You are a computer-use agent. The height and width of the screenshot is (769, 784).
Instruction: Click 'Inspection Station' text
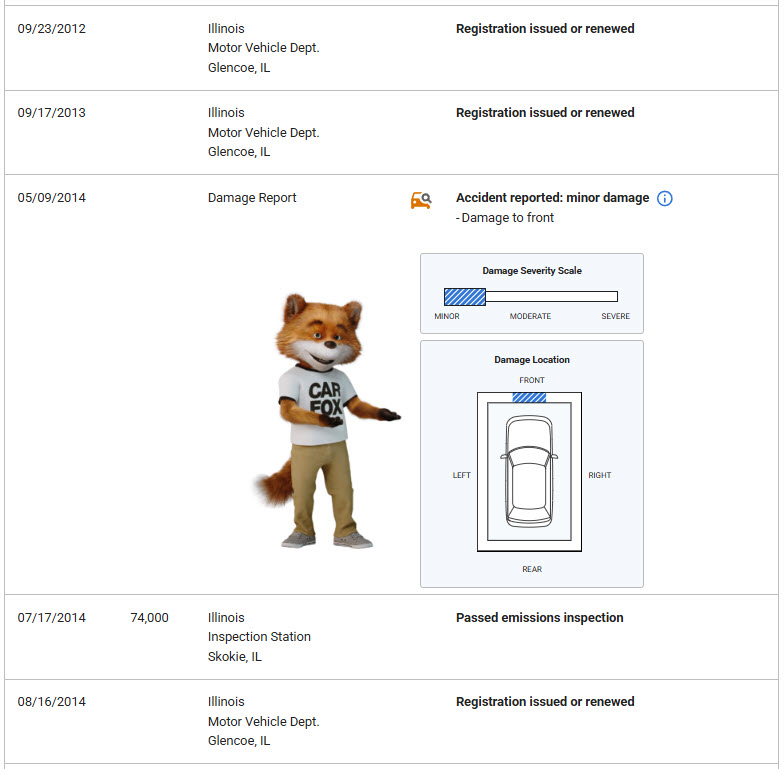coord(259,637)
